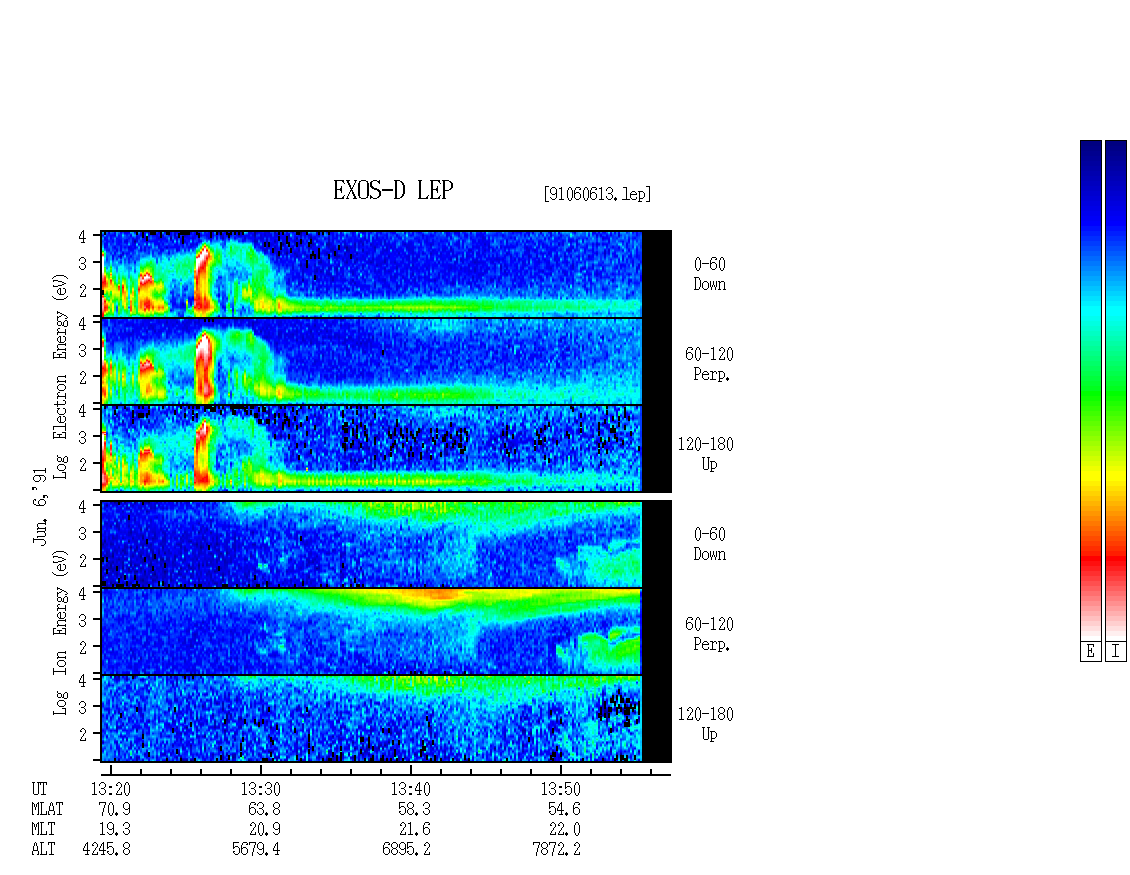Screen dimensions: 1130x875
Task: Click the ion panel's 120-180 Up label
Action: tap(706, 724)
